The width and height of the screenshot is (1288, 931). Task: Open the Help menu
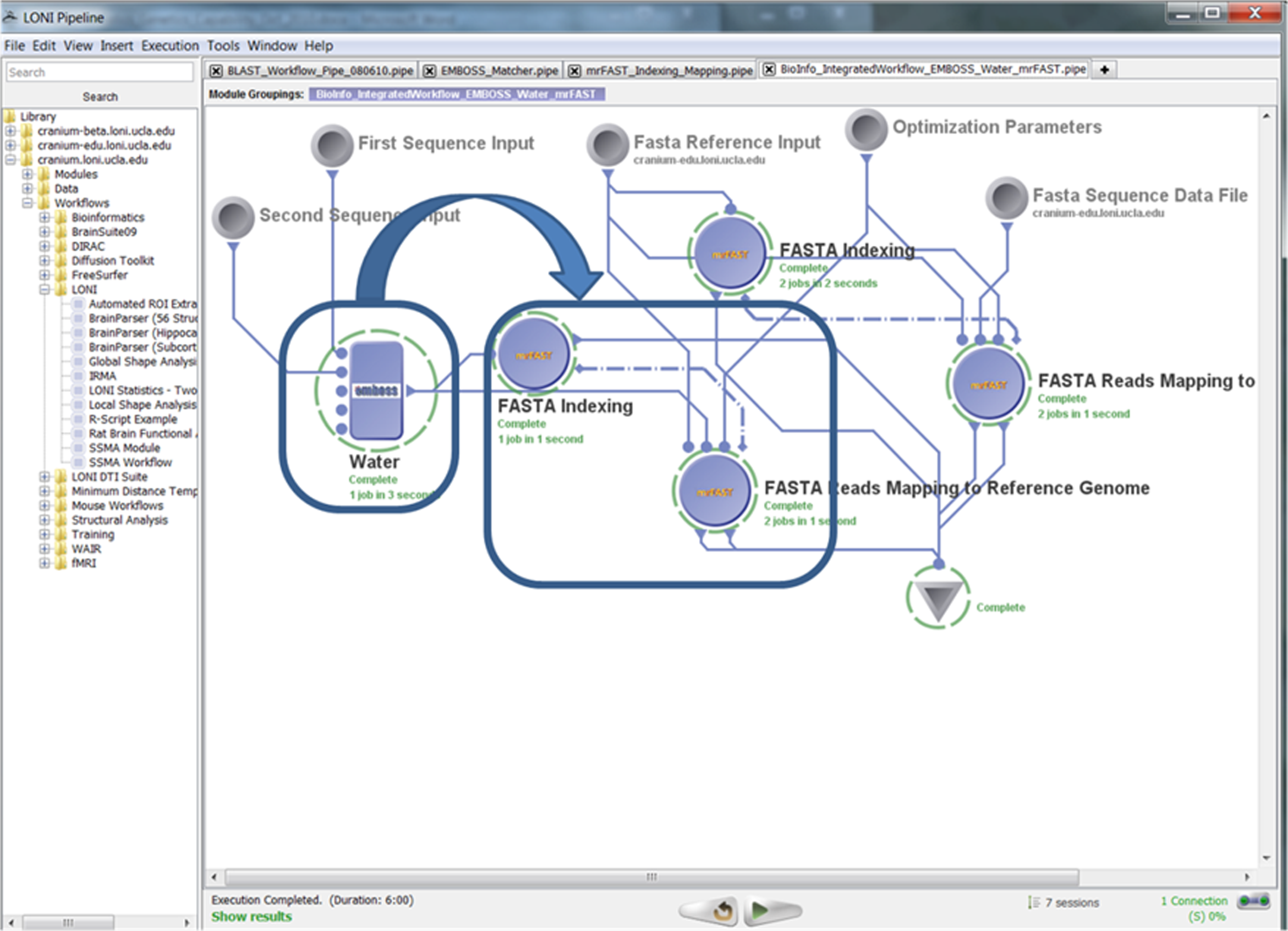coord(318,46)
